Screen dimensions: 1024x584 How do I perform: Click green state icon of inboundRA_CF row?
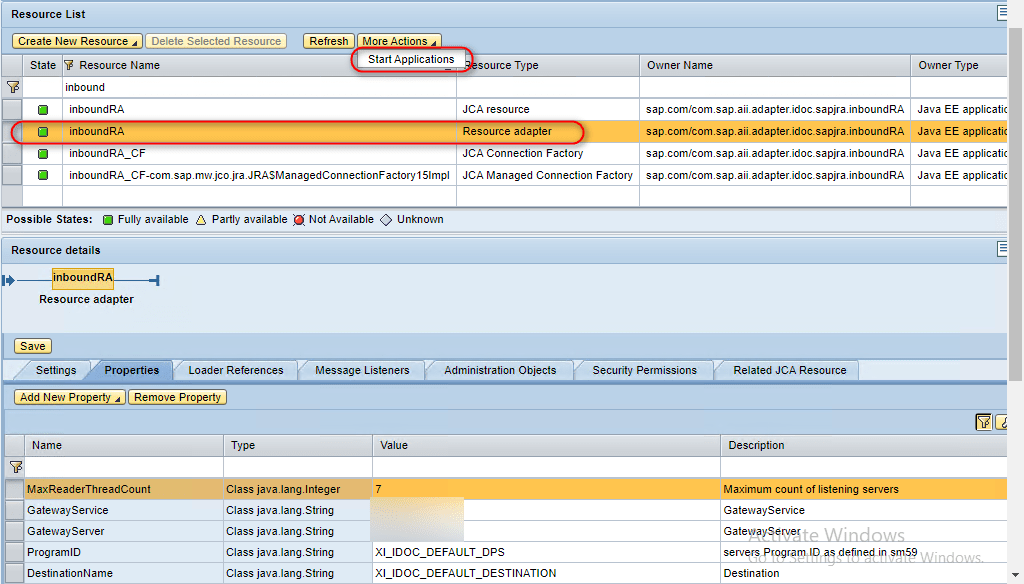(x=43, y=154)
